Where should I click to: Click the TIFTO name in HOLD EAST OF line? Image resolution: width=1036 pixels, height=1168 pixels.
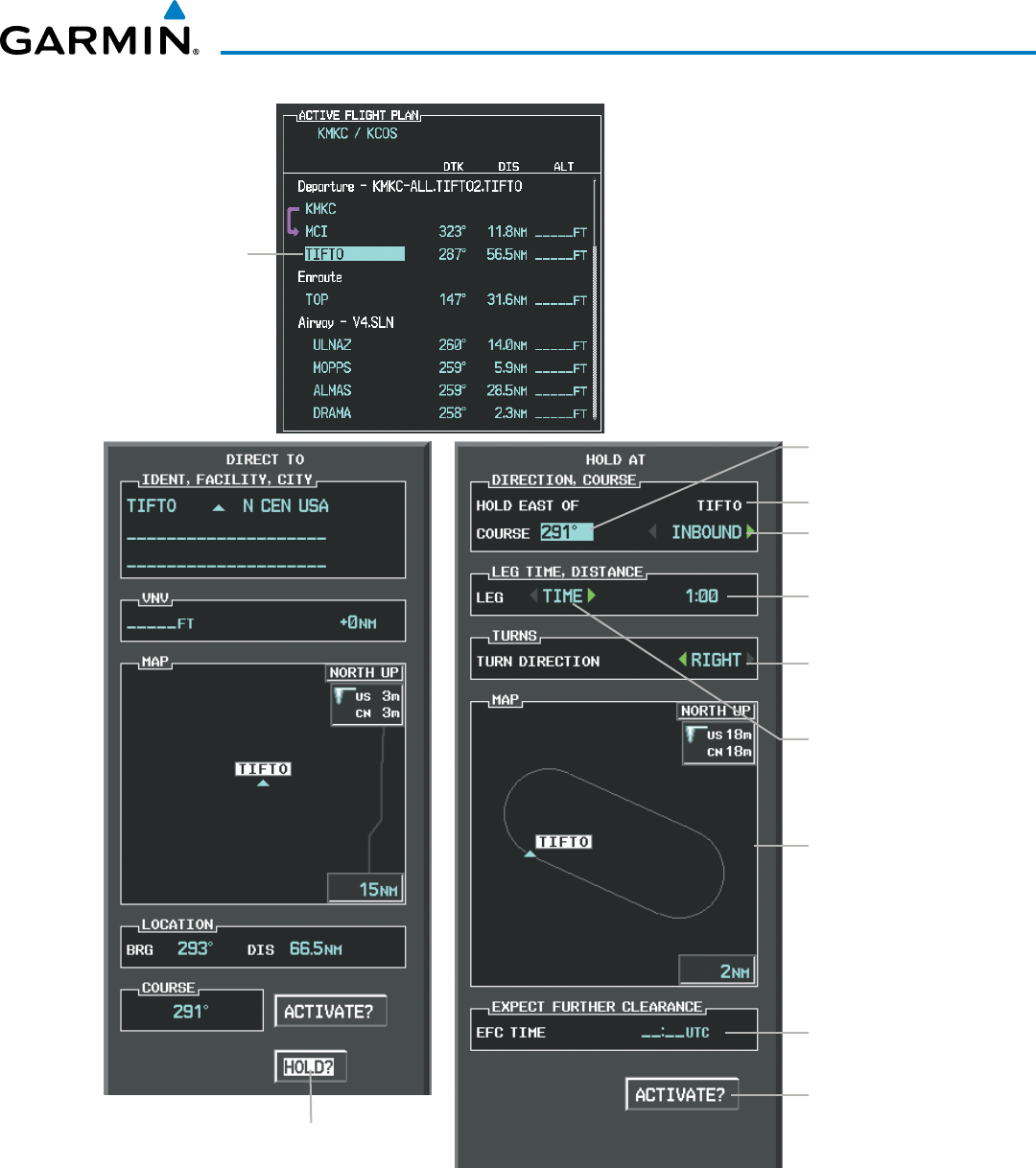click(x=719, y=505)
